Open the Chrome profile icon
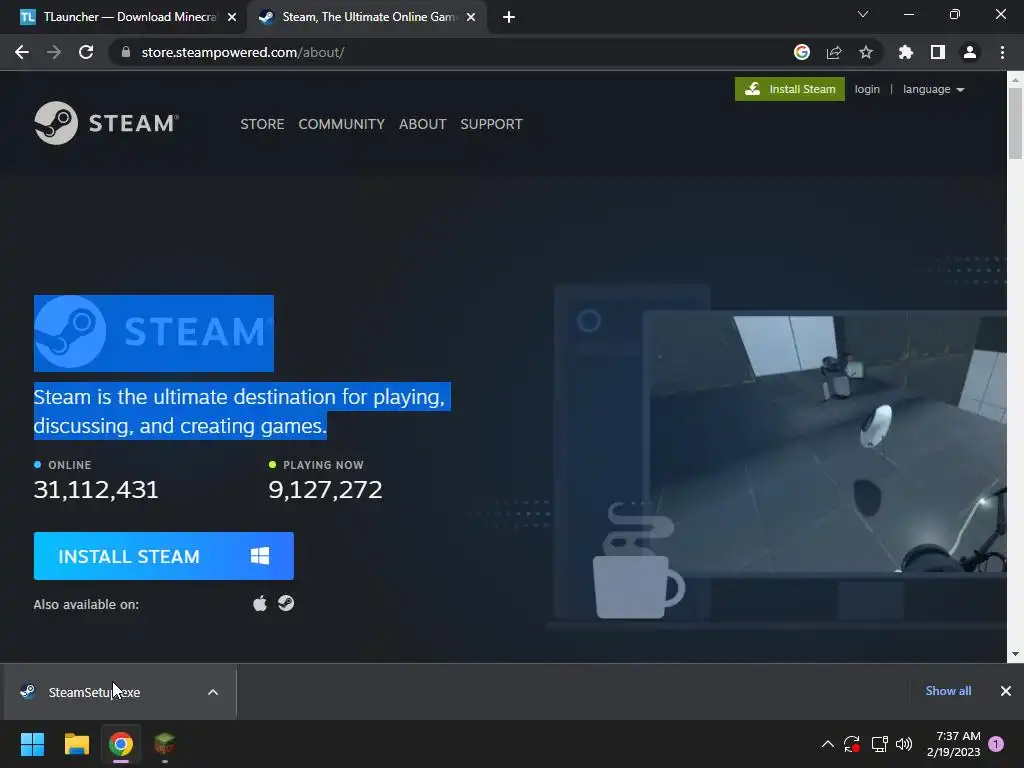The width and height of the screenshot is (1024, 768). coord(970,52)
